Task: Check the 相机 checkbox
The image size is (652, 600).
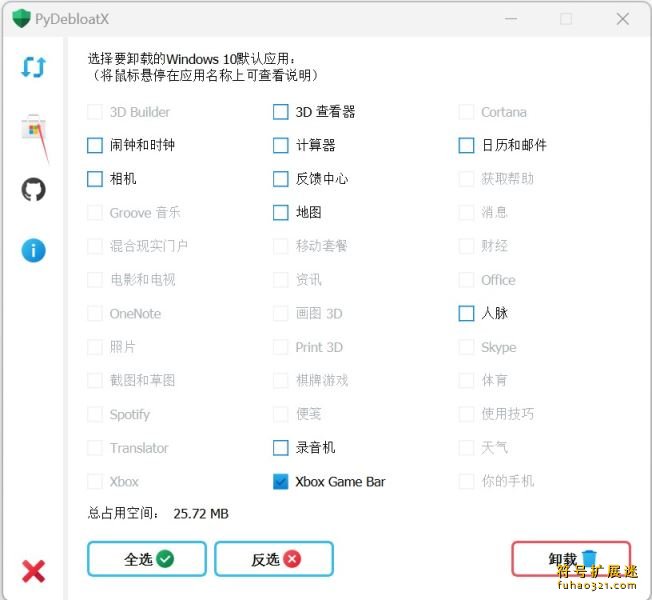Action: [94, 179]
